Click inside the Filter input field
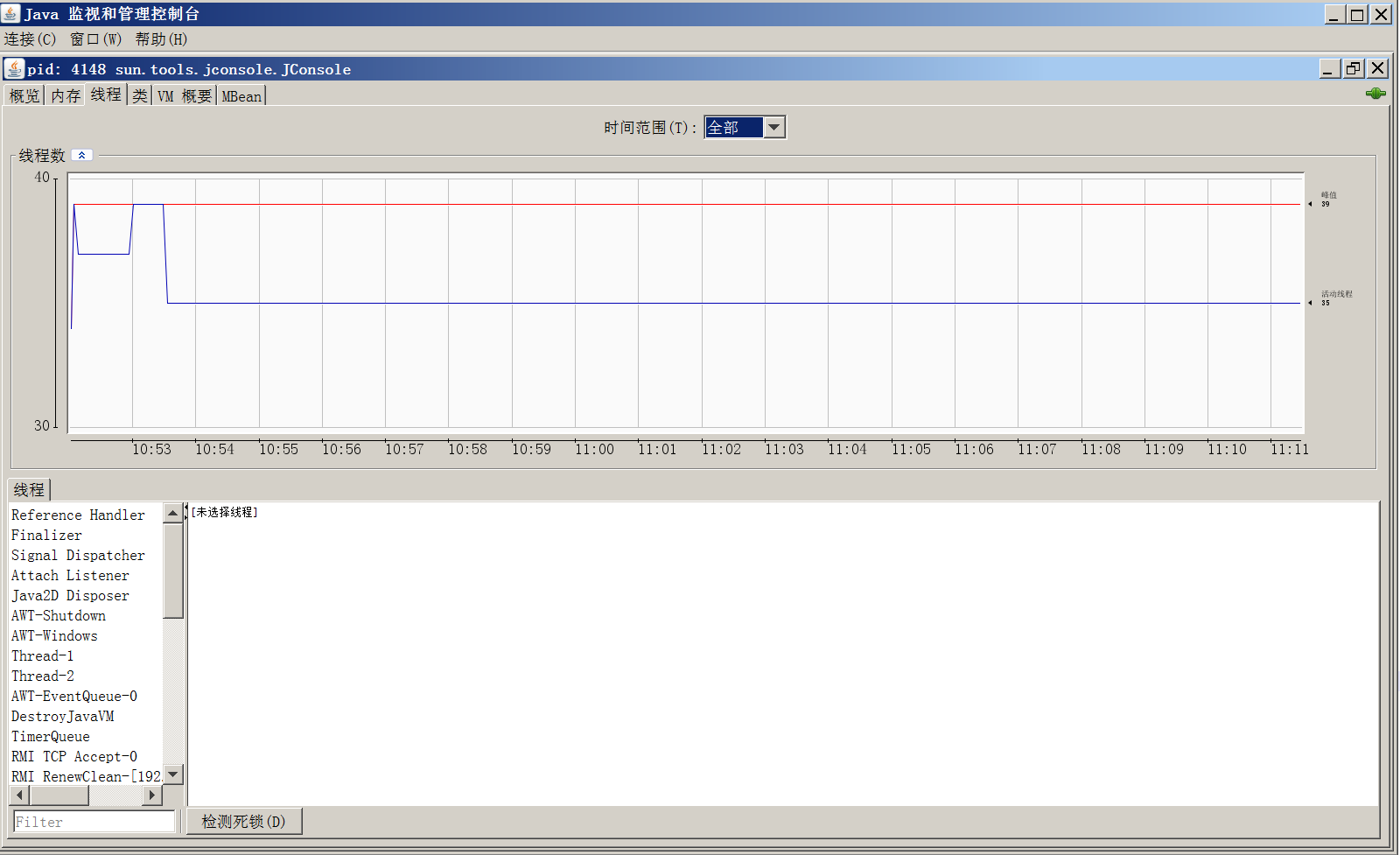The height and width of the screenshot is (855, 1400). (x=92, y=821)
